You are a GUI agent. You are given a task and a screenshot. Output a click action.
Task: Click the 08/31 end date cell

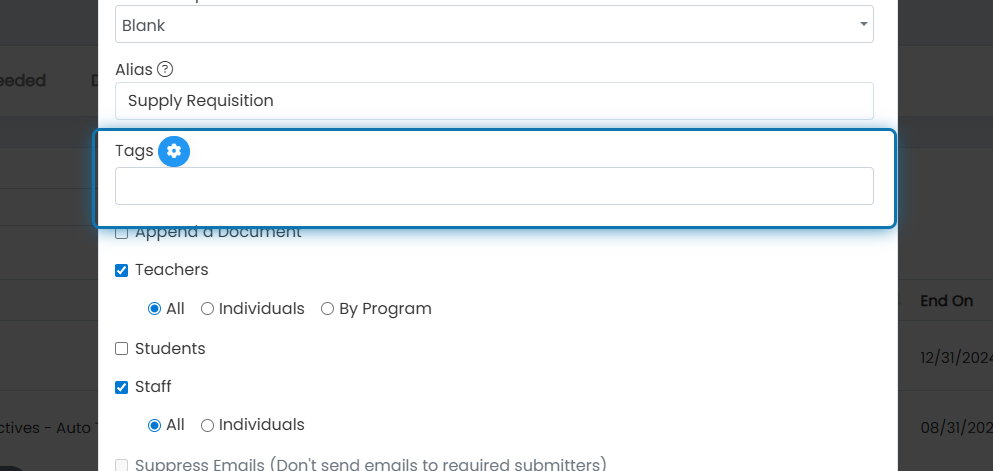click(x=956, y=428)
